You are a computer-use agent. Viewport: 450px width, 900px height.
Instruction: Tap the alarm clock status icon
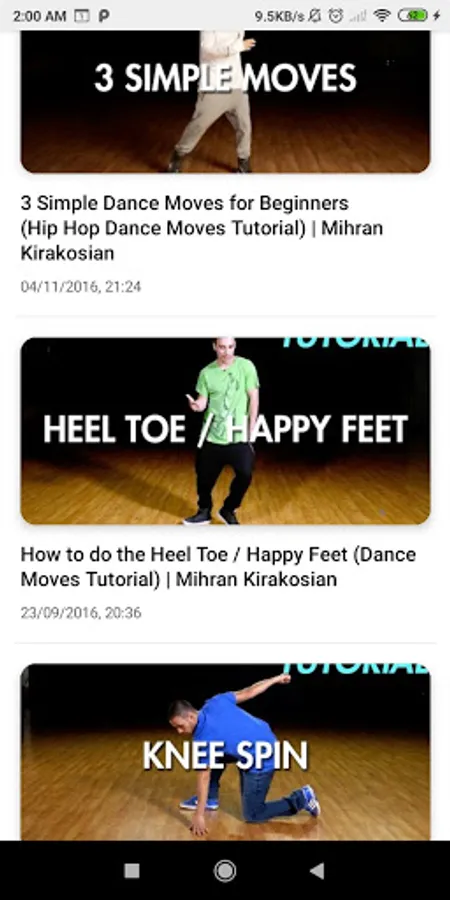click(x=336, y=16)
